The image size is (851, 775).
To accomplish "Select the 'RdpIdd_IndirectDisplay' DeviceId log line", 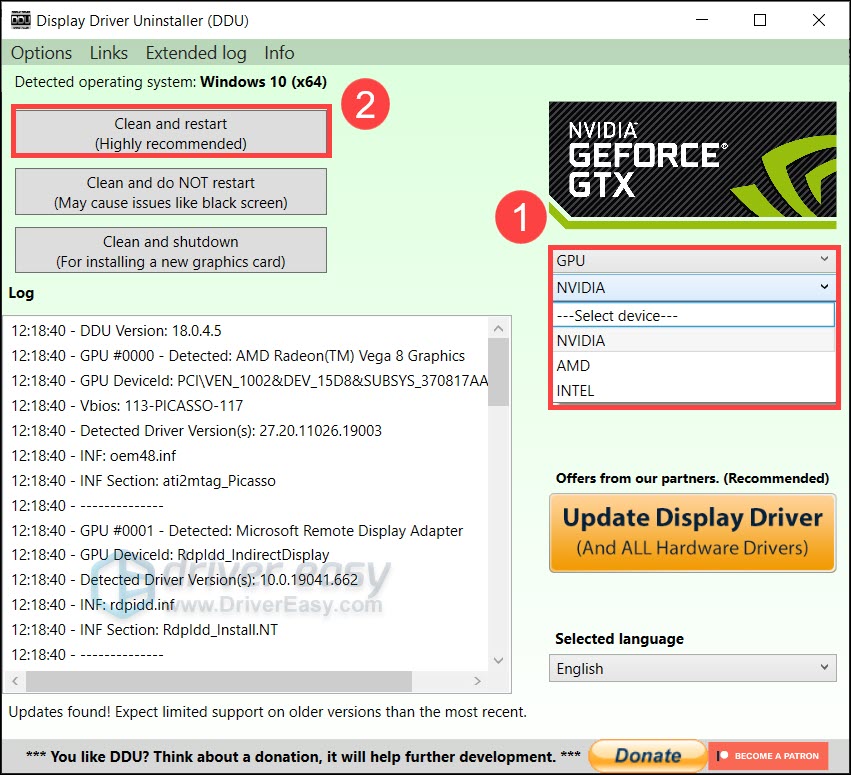I will [170, 555].
